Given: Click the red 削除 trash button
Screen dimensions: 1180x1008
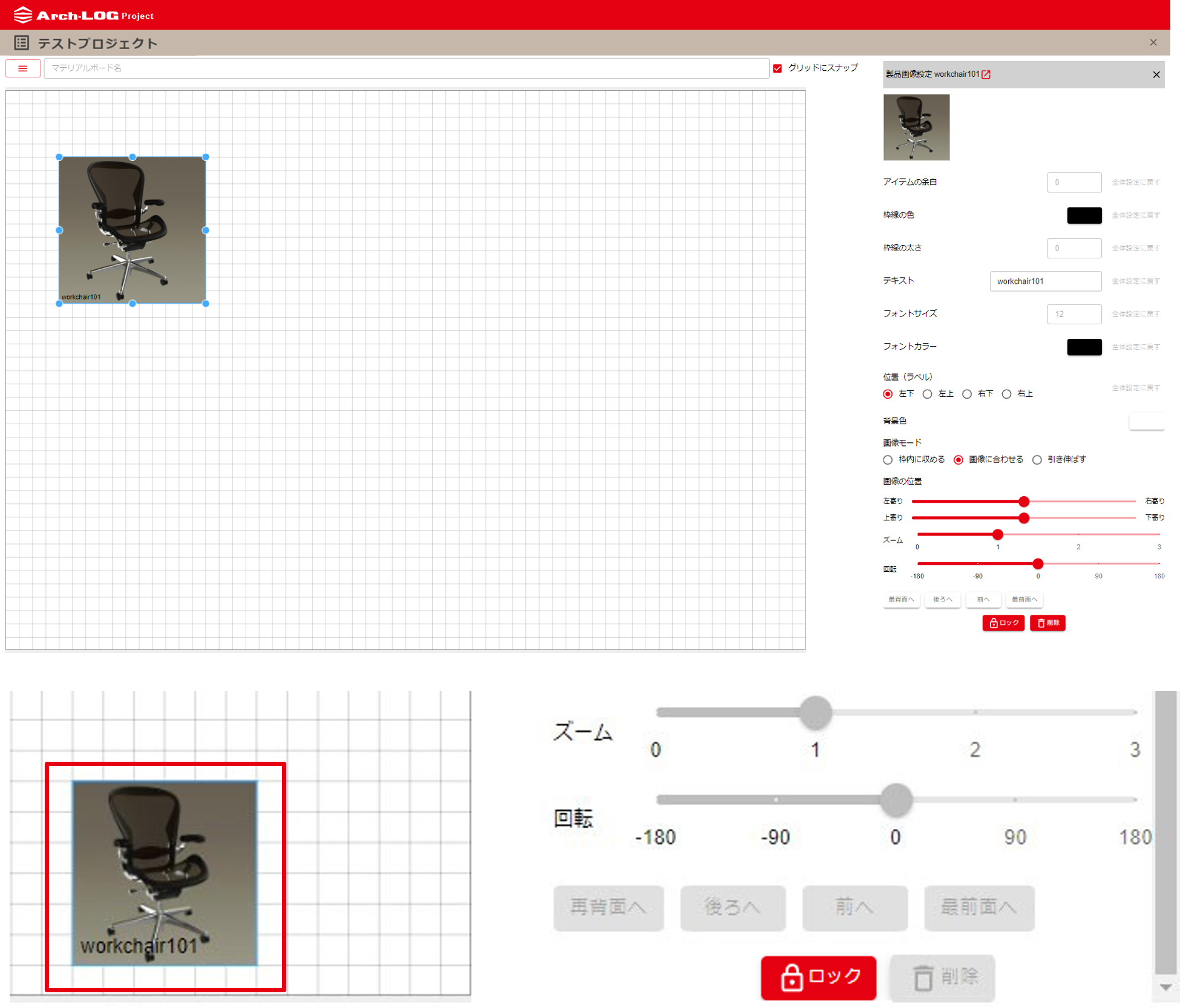Looking at the screenshot, I should click(1047, 623).
